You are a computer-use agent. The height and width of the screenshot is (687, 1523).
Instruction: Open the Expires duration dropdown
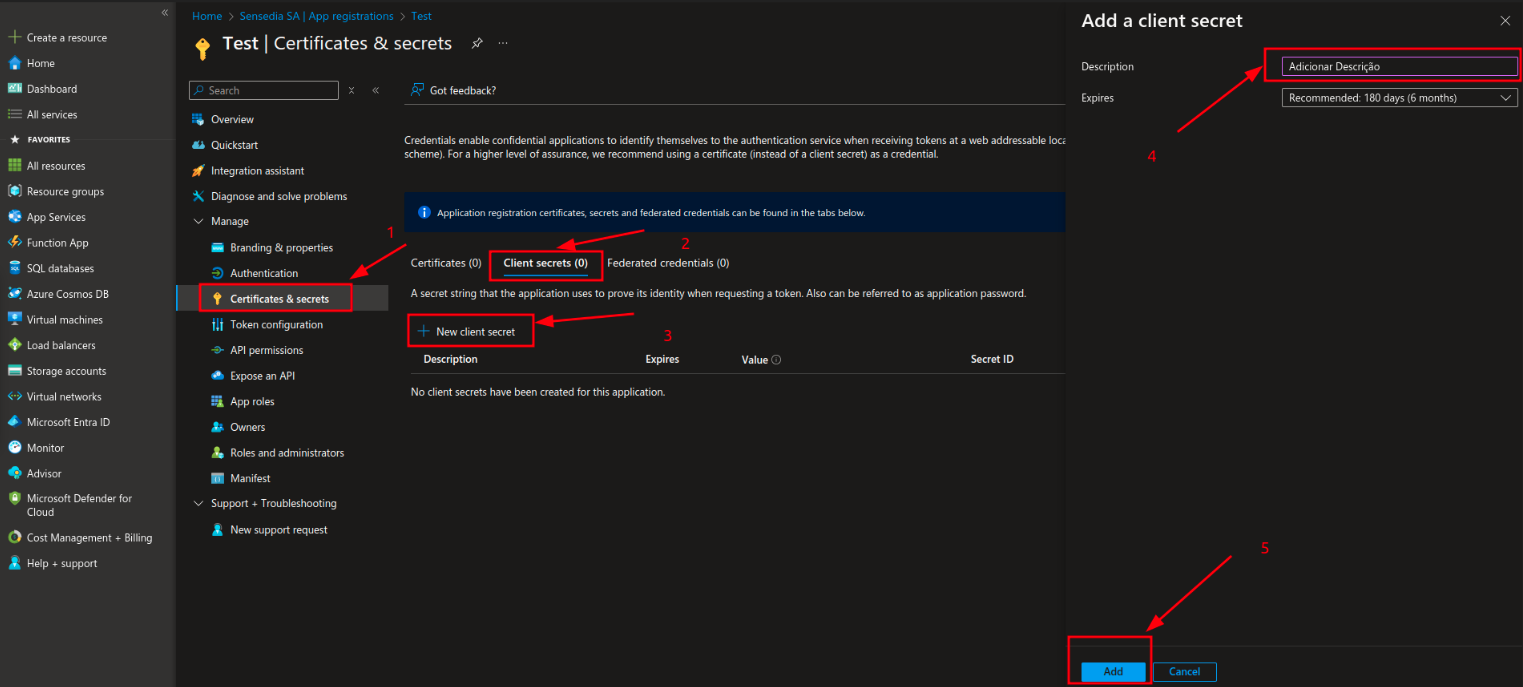point(1399,98)
